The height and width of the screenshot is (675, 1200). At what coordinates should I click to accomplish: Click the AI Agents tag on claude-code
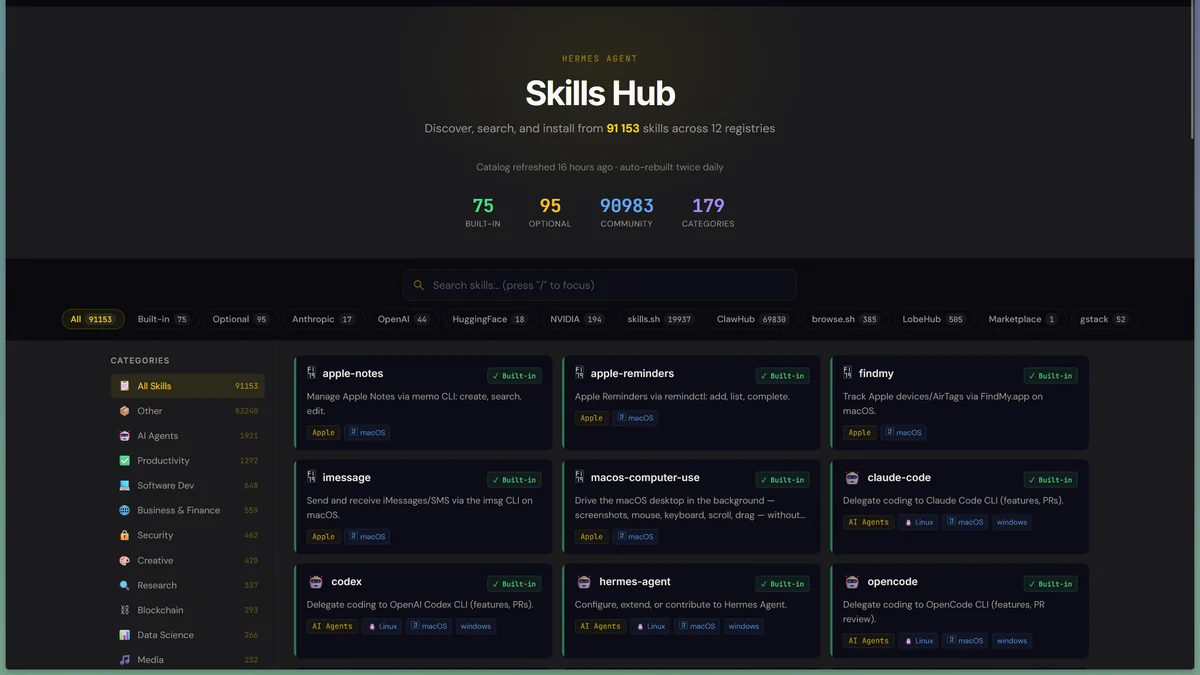coord(867,522)
